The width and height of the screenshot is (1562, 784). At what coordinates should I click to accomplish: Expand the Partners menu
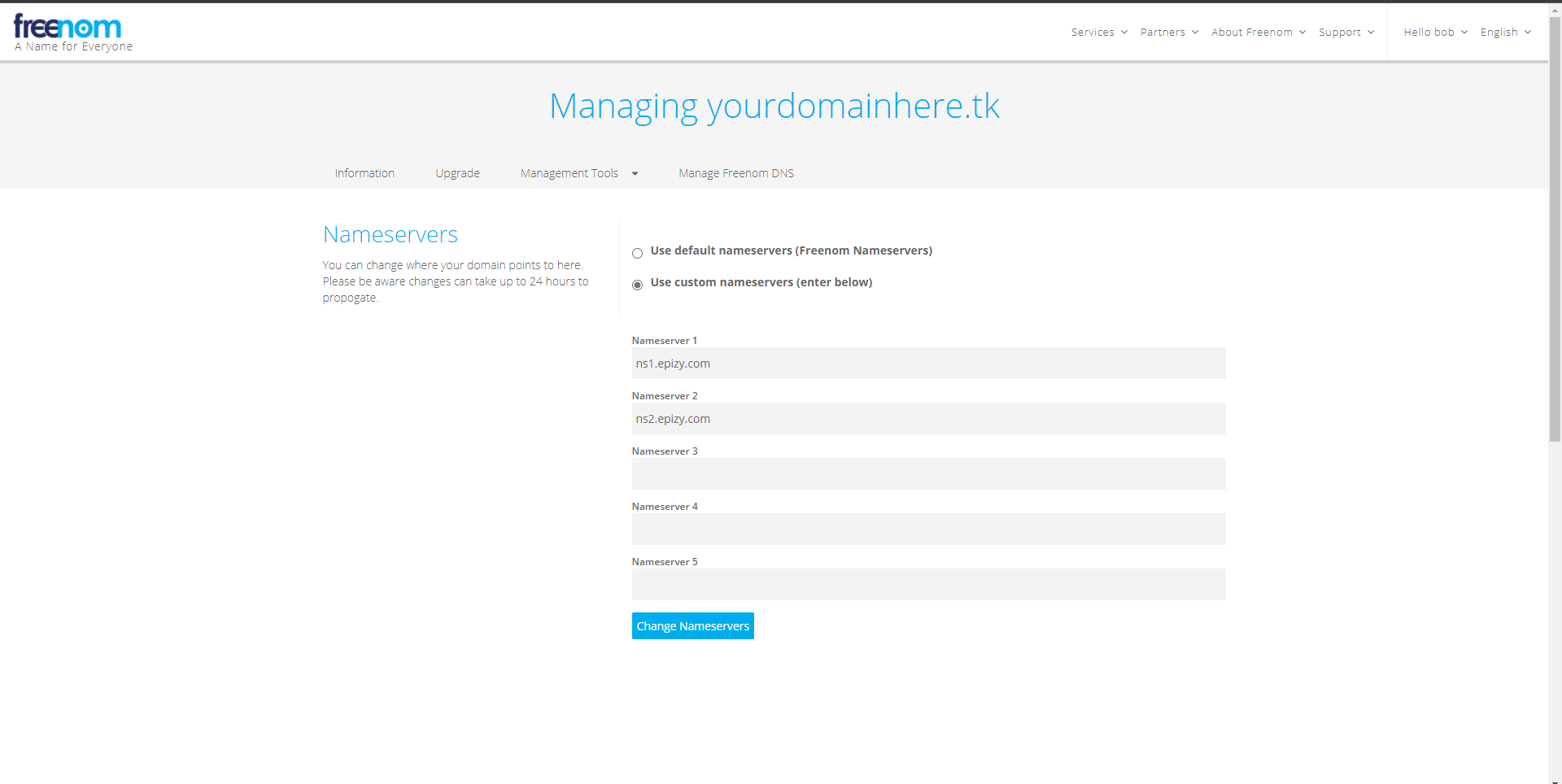click(x=1169, y=33)
